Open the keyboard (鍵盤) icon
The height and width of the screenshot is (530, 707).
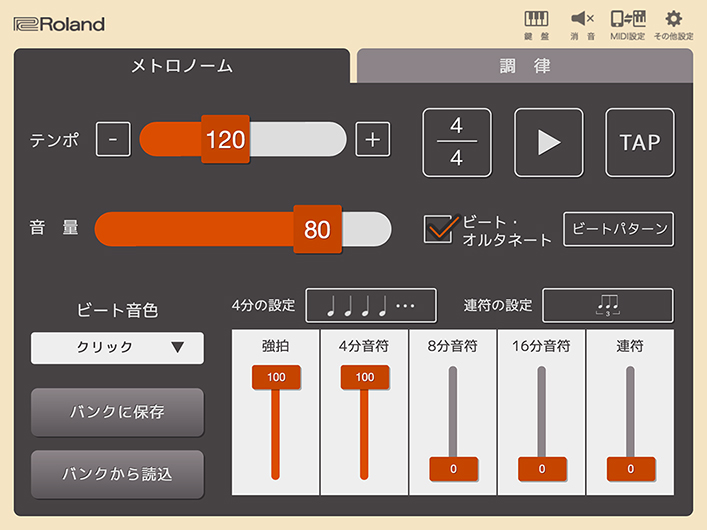click(537, 24)
